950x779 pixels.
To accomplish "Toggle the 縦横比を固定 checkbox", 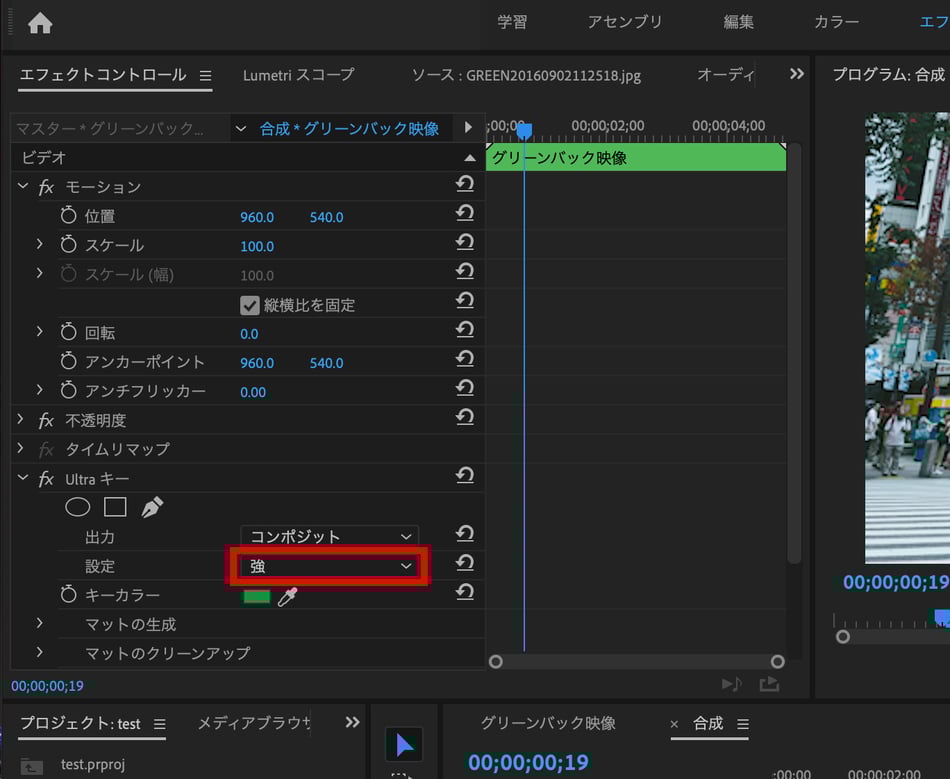I will 250,305.
